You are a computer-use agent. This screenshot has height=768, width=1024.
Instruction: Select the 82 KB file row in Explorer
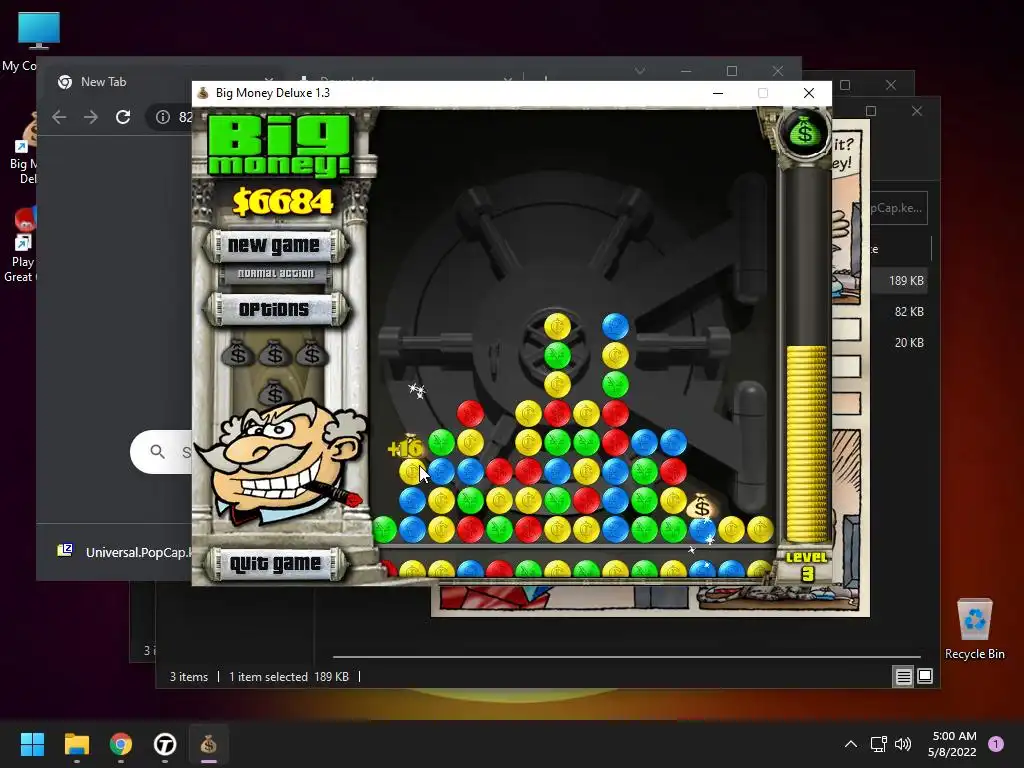pyautogui.click(x=900, y=312)
